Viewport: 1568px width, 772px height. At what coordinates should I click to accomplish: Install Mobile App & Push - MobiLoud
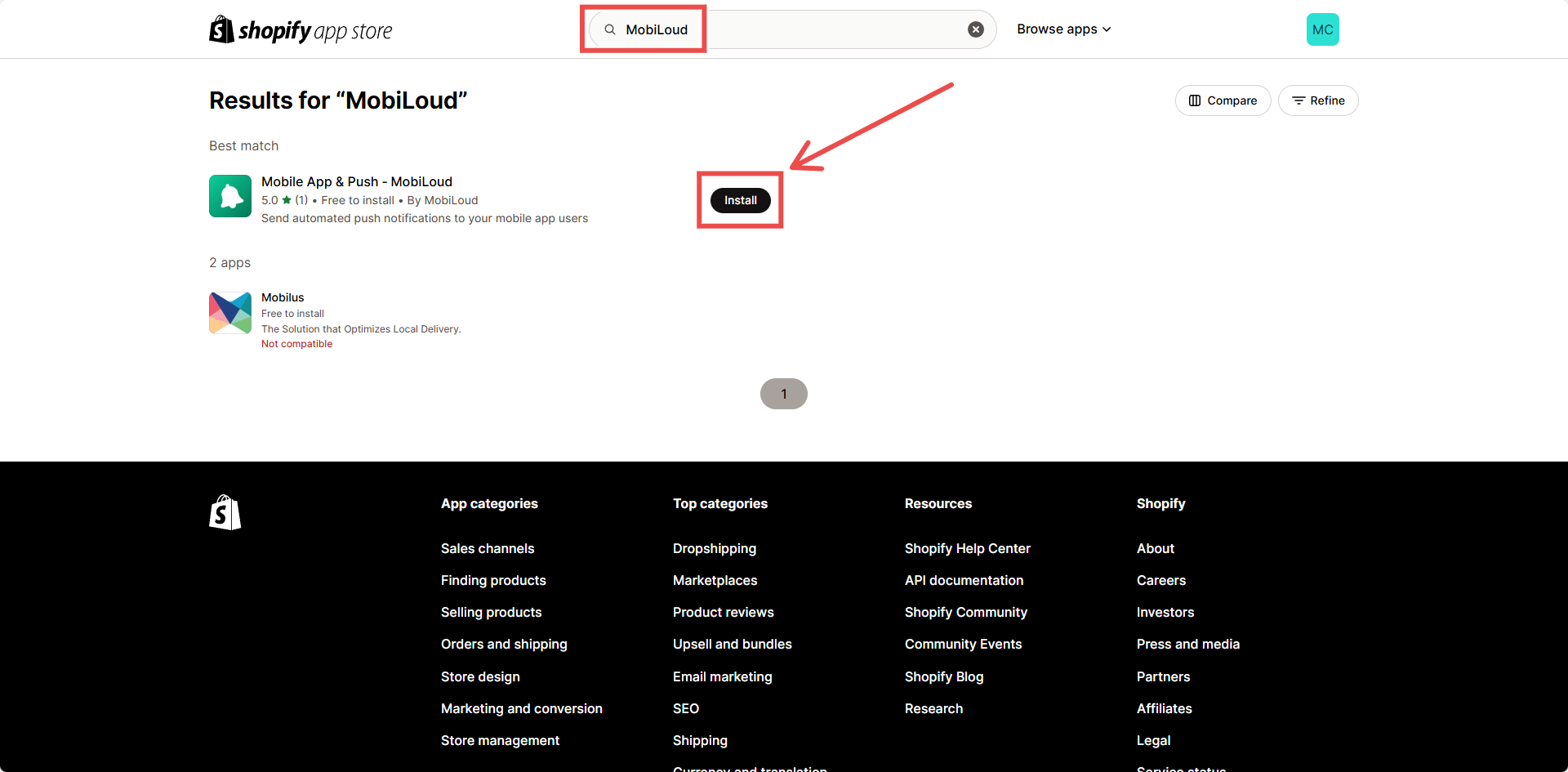pyautogui.click(x=741, y=200)
